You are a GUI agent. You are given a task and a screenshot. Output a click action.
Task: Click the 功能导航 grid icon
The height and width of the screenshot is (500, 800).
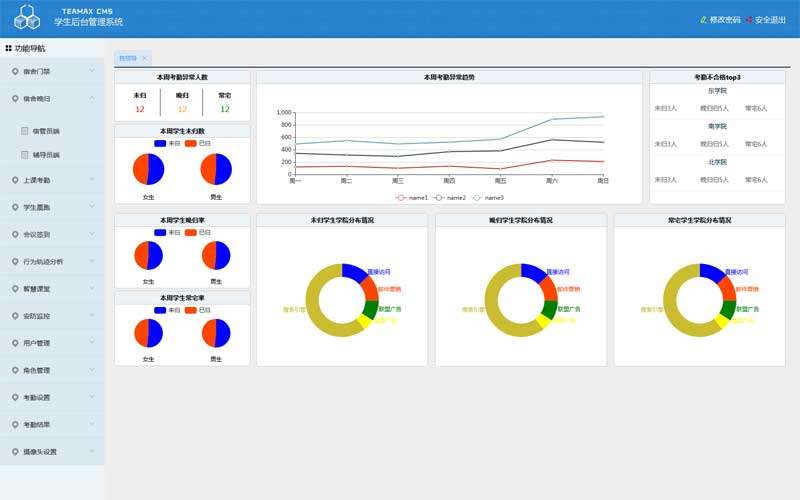point(9,48)
